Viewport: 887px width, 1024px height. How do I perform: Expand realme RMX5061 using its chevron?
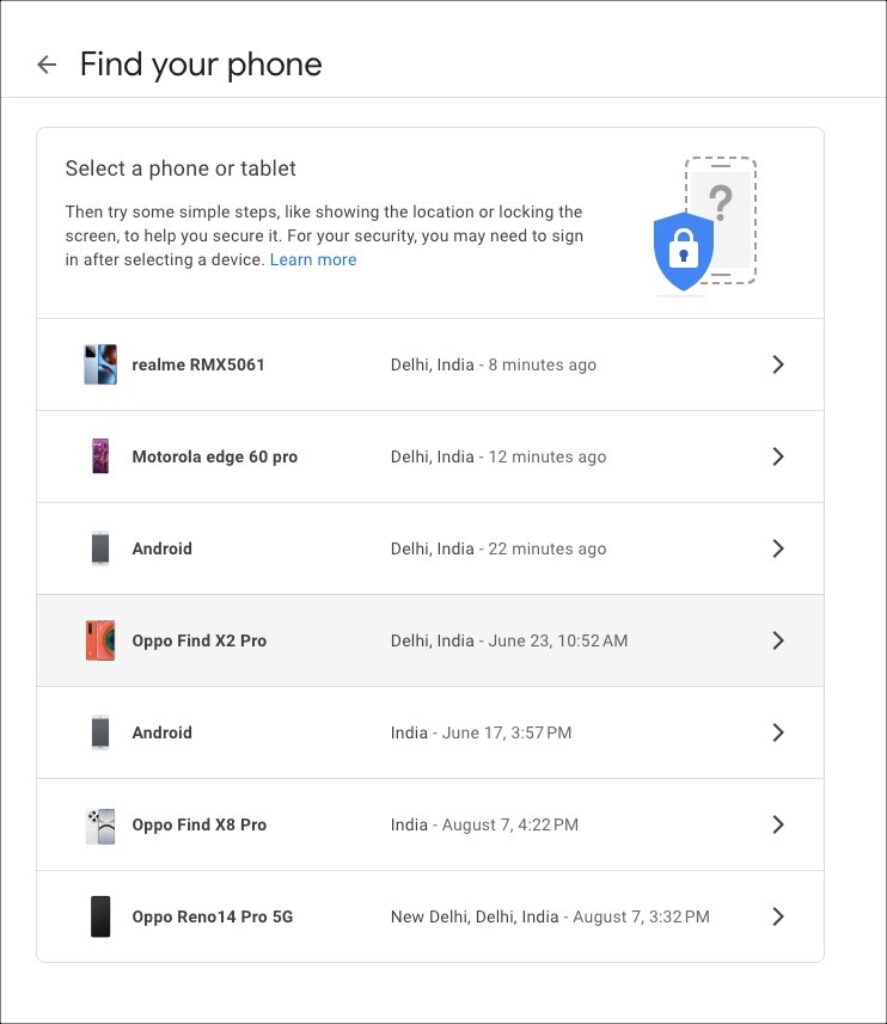[778, 365]
